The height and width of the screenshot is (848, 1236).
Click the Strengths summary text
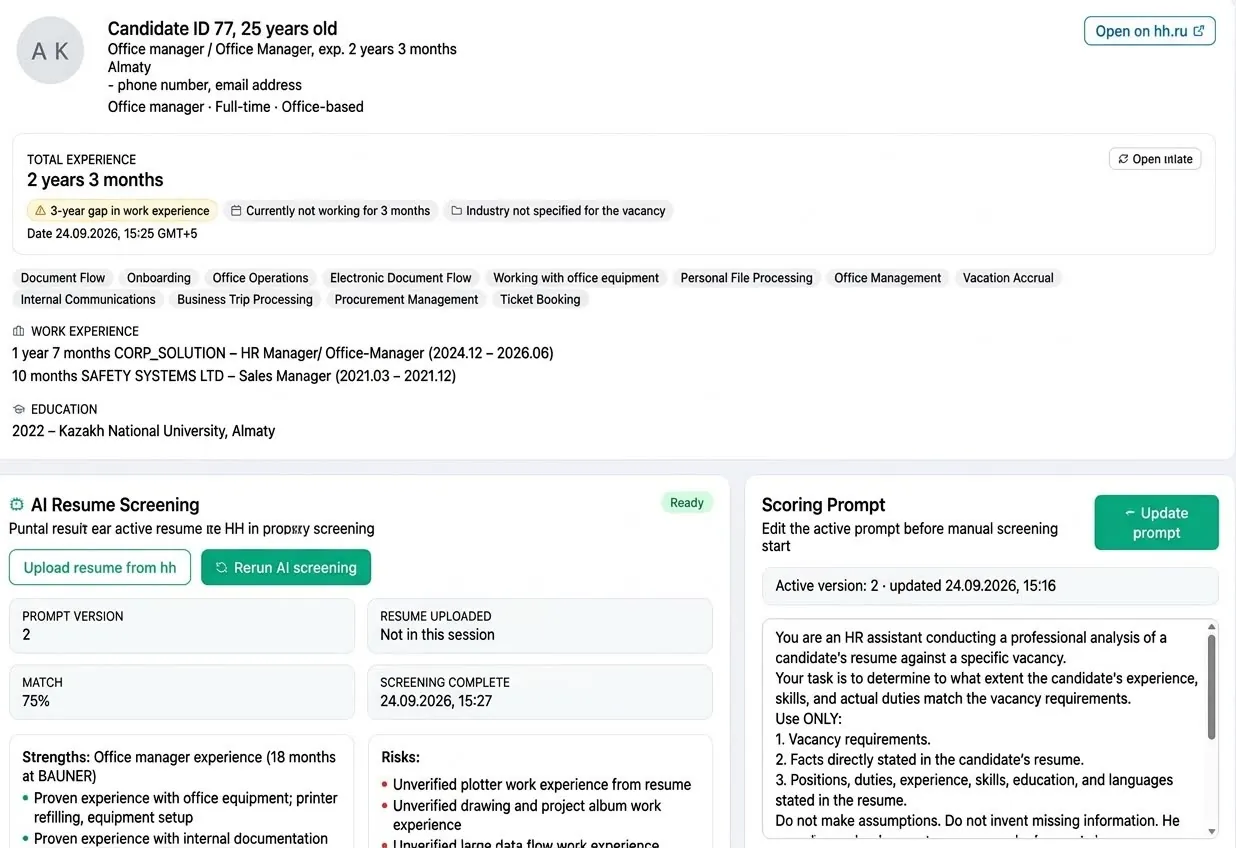[179, 766]
